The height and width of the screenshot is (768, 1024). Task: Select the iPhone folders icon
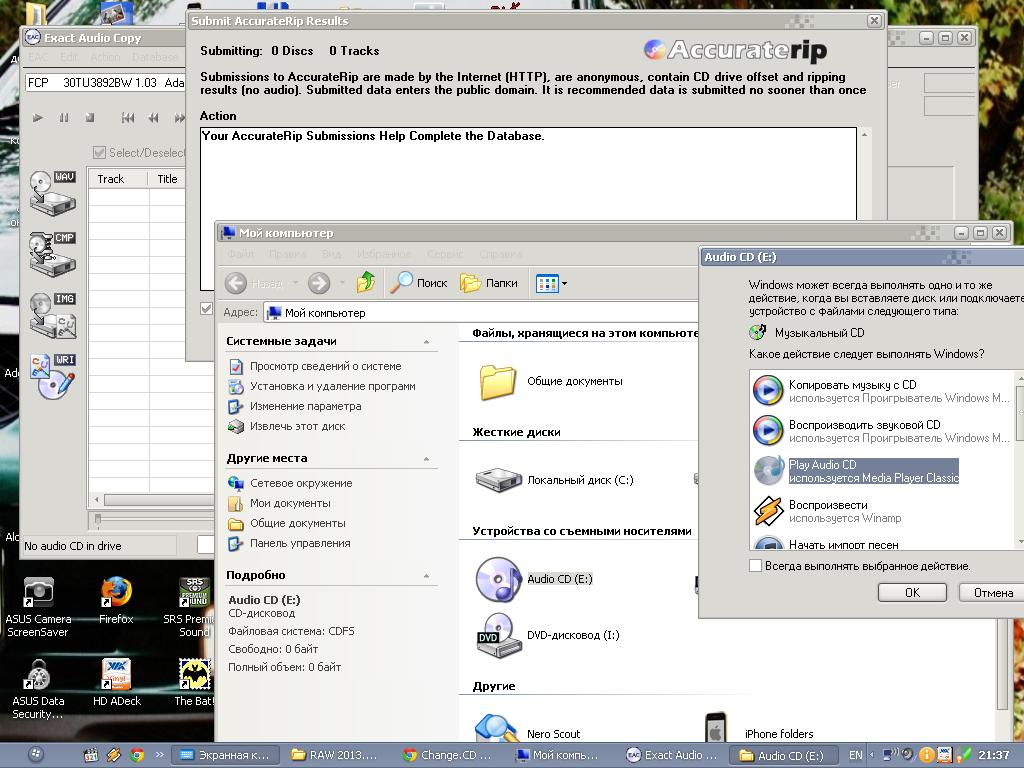coord(716,729)
